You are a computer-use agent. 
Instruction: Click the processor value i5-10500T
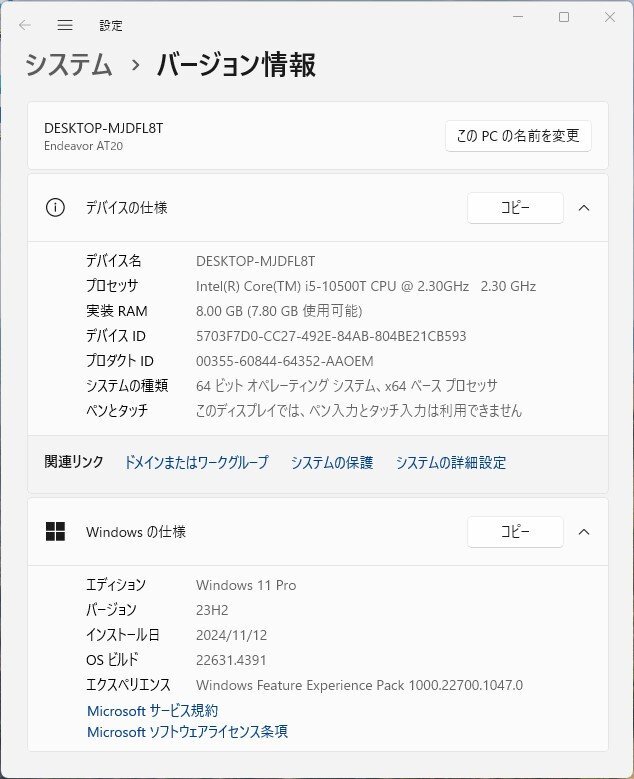[x=366, y=286]
